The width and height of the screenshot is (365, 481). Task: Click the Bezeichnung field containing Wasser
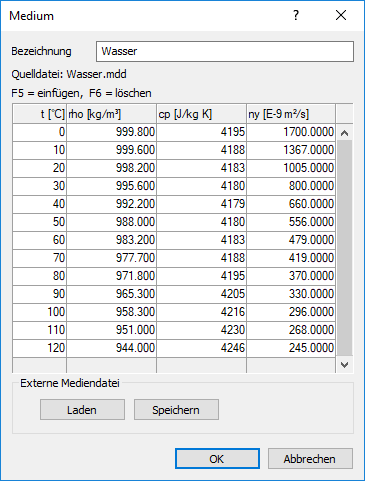point(225,51)
